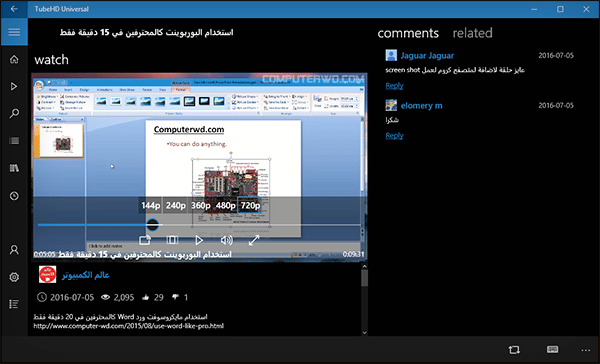Open Jaguar Jaguar's profile name

coord(427,55)
